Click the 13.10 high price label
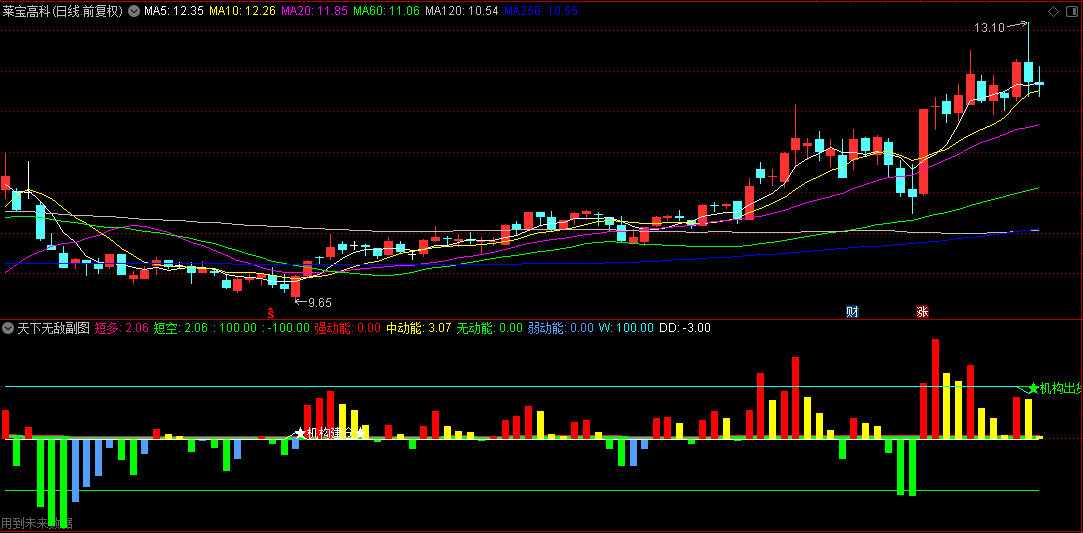This screenshot has width=1083, height=533. tap(989, 28)
